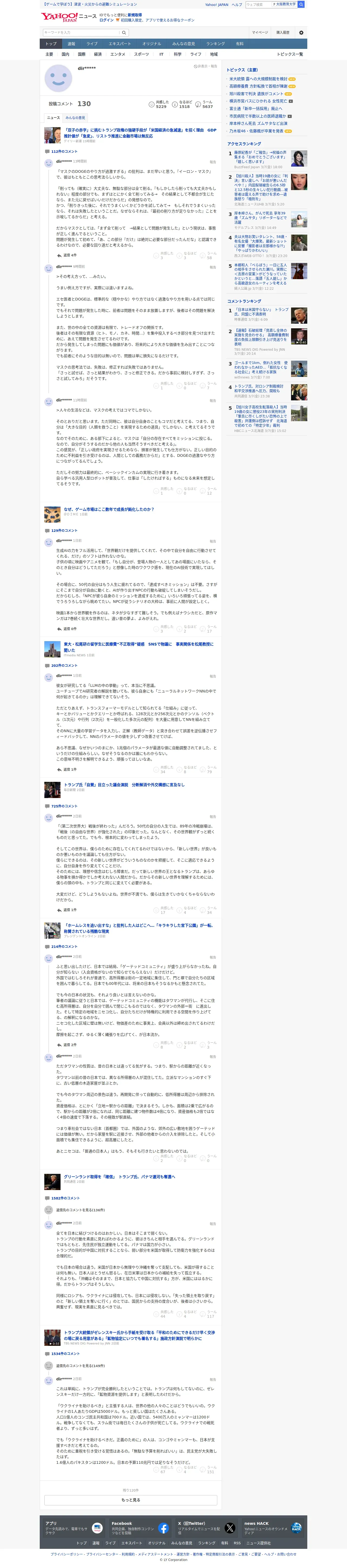Open the 購入履歴 link
347x1568 pixels.
(x=283, y=33)
